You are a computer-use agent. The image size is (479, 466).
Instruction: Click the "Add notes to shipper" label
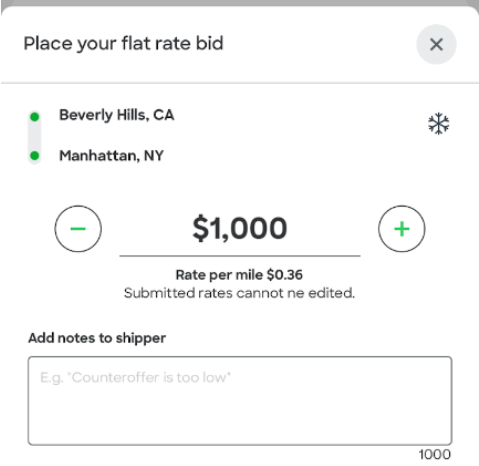coord(97,338)
